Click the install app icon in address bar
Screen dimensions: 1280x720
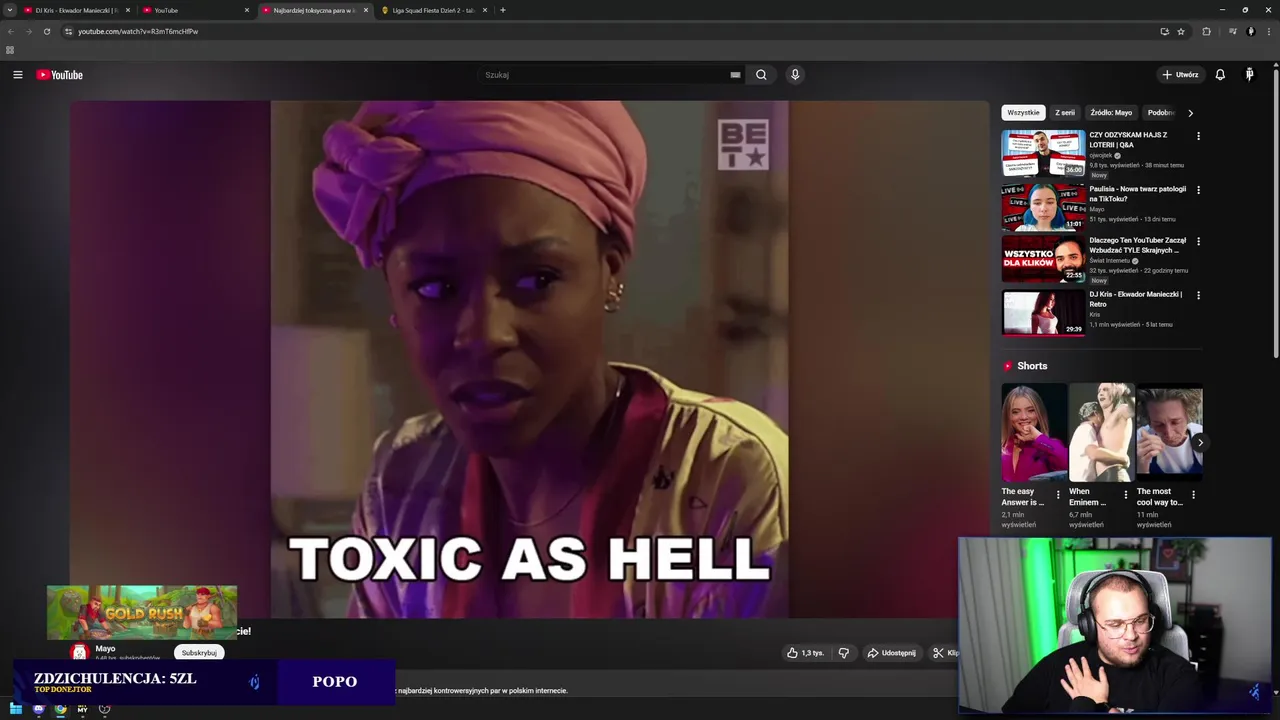point(1164,31)
